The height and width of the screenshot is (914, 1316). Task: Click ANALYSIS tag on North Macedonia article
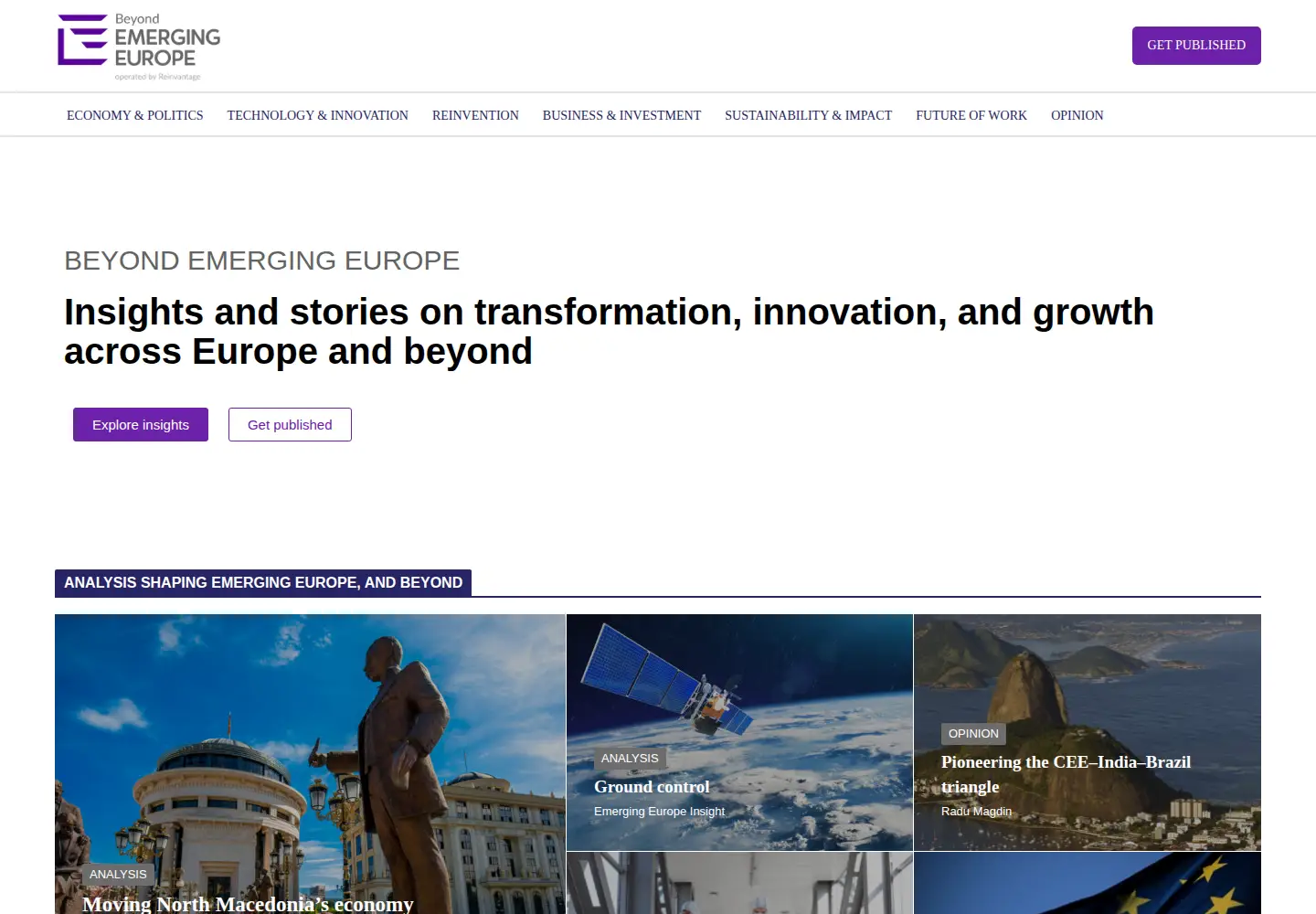pyautogui.click(x=118, y=874)
